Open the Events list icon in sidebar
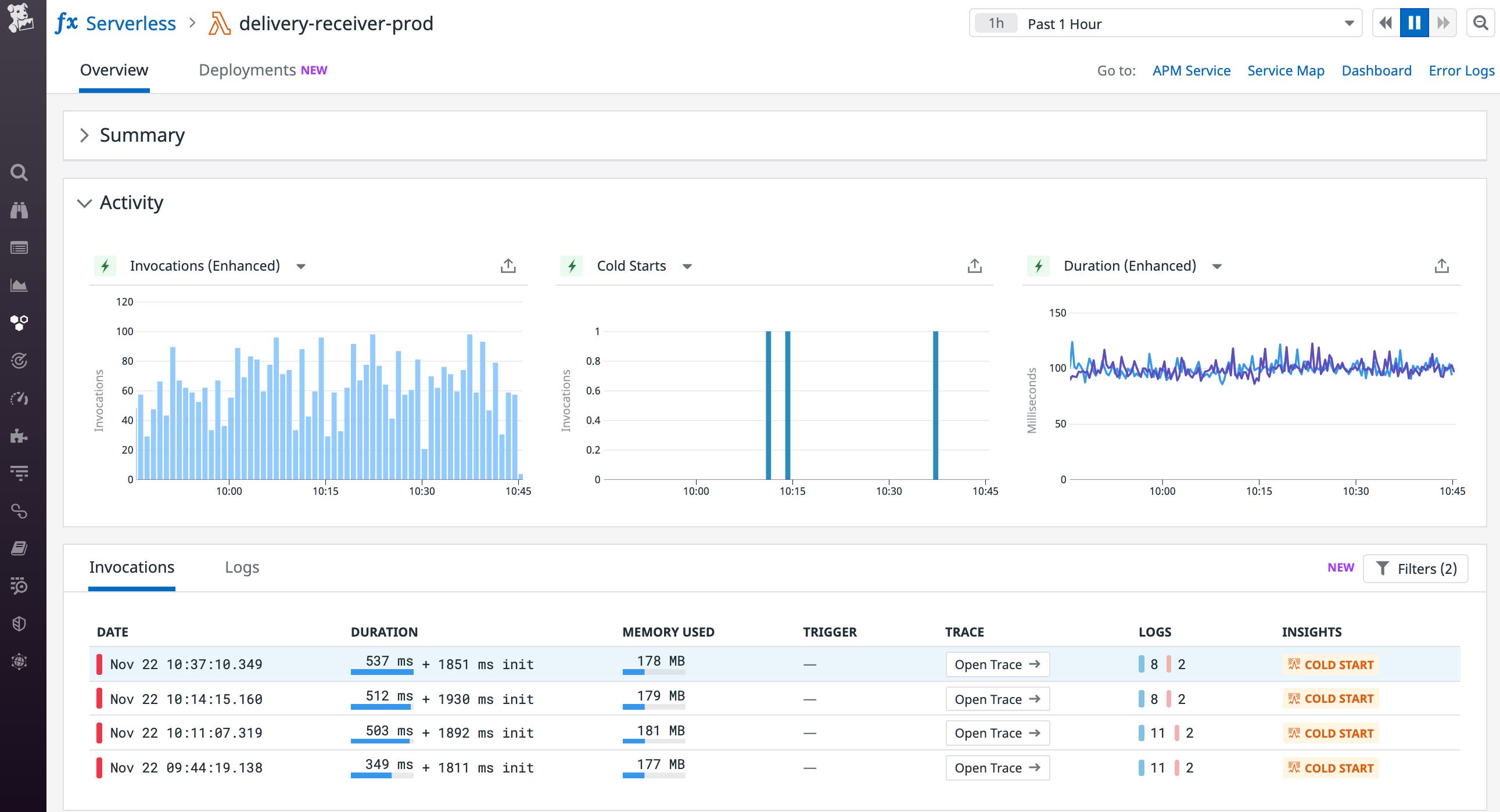 point(19,247)
